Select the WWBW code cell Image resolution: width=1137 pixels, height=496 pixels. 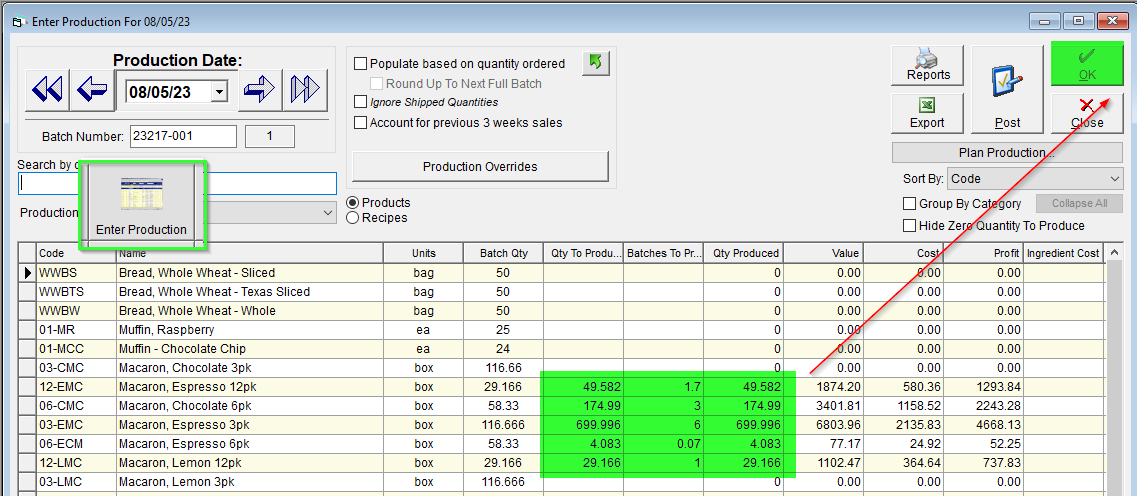(x=76, y=310)
